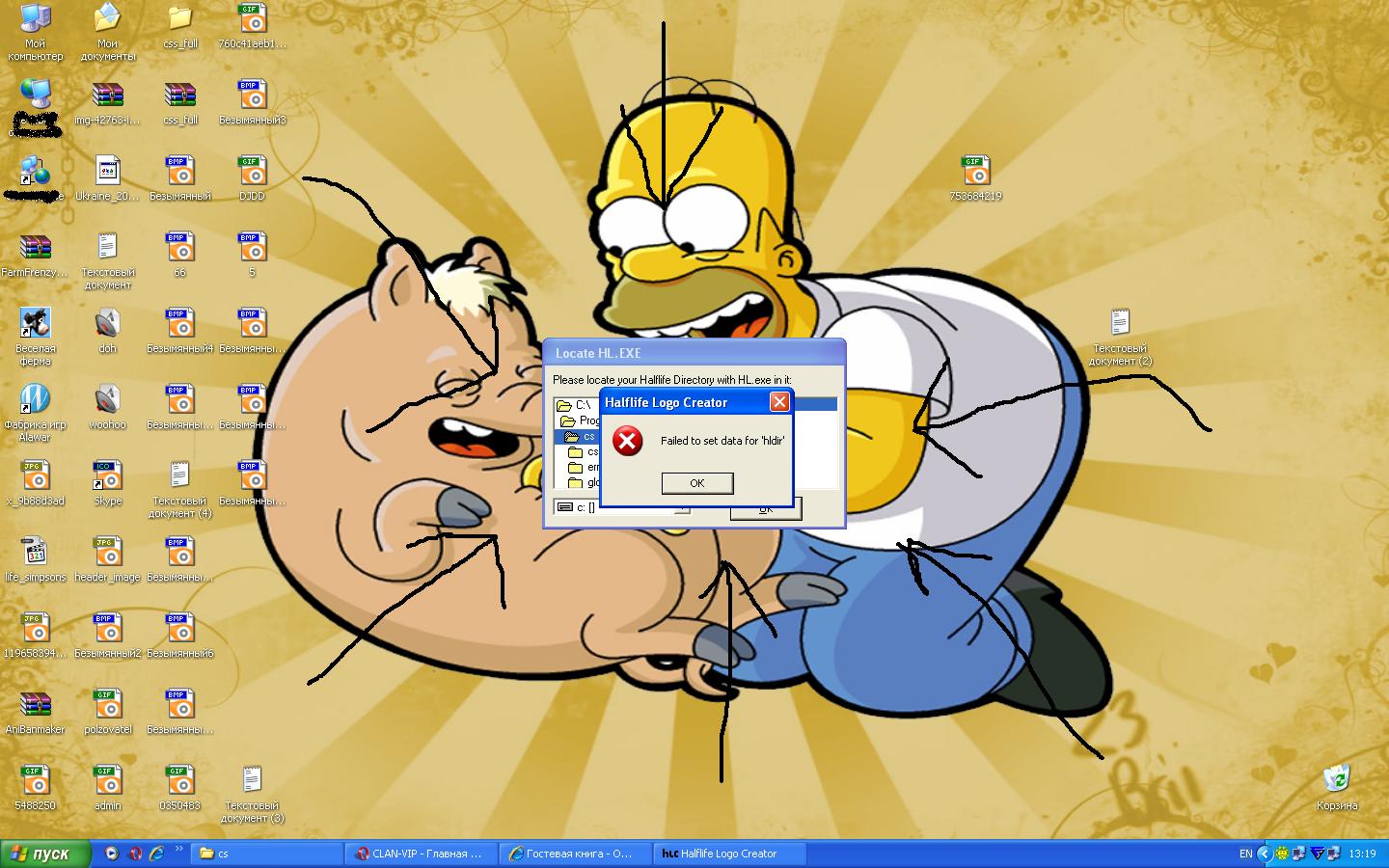Select the woohoo sound file icon
The image size is (1389, 868).
tap(107, 408)
